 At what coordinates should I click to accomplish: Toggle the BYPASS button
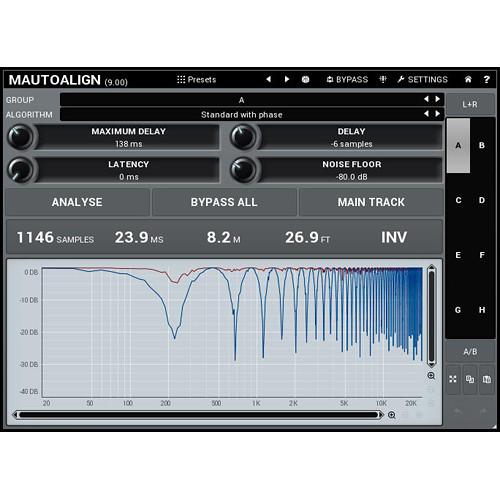click(347, 79)
